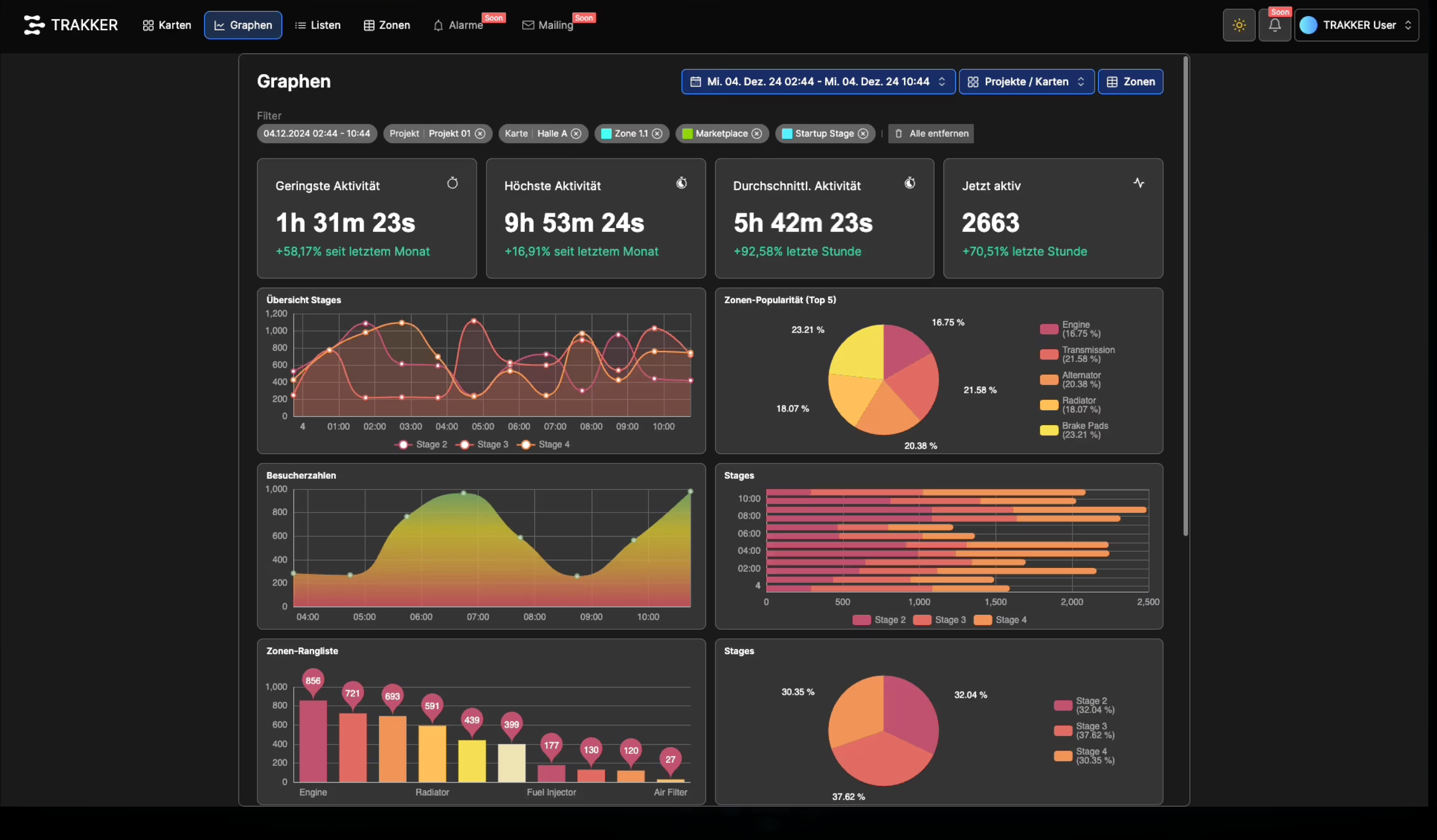
Task: Click the Zonen filter button
Action: [1130, 82]
